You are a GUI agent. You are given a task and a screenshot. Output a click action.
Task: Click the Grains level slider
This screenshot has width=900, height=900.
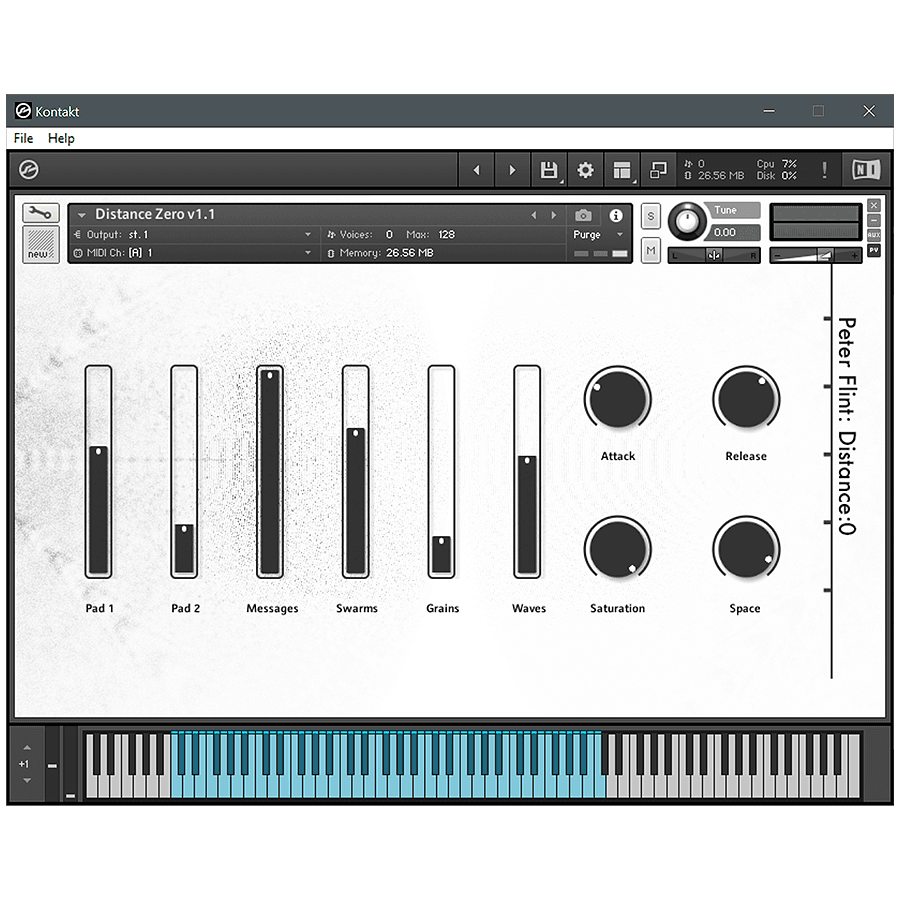coord(441,471)
